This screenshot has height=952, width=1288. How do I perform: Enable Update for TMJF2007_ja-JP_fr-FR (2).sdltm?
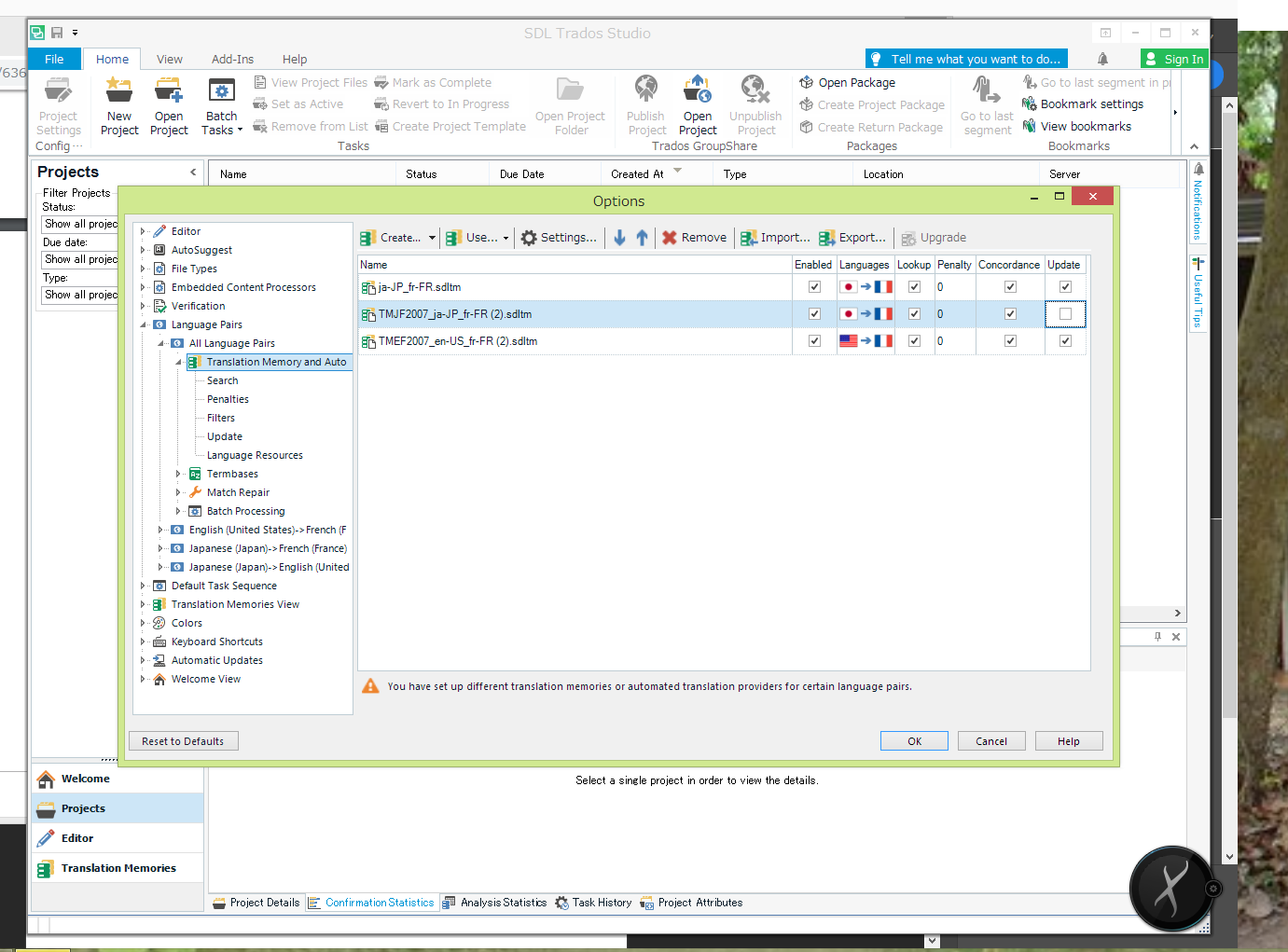click(1065, 314)
